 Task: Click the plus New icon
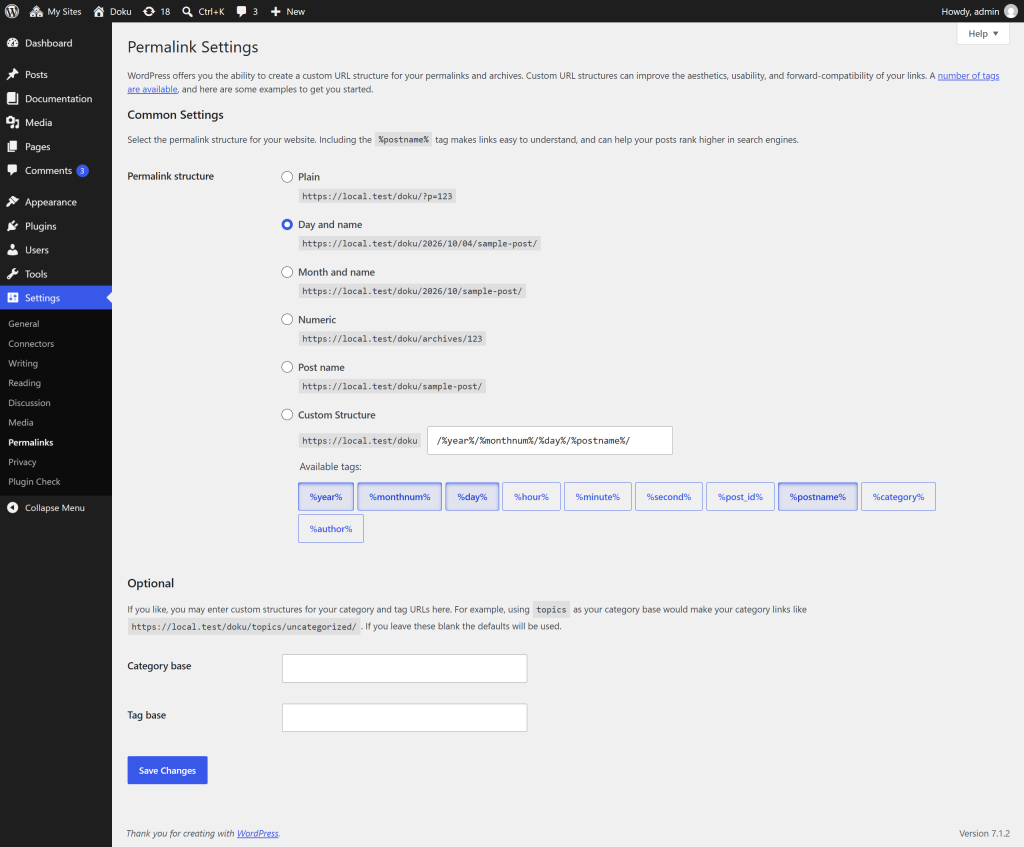(x=276, y=12)
